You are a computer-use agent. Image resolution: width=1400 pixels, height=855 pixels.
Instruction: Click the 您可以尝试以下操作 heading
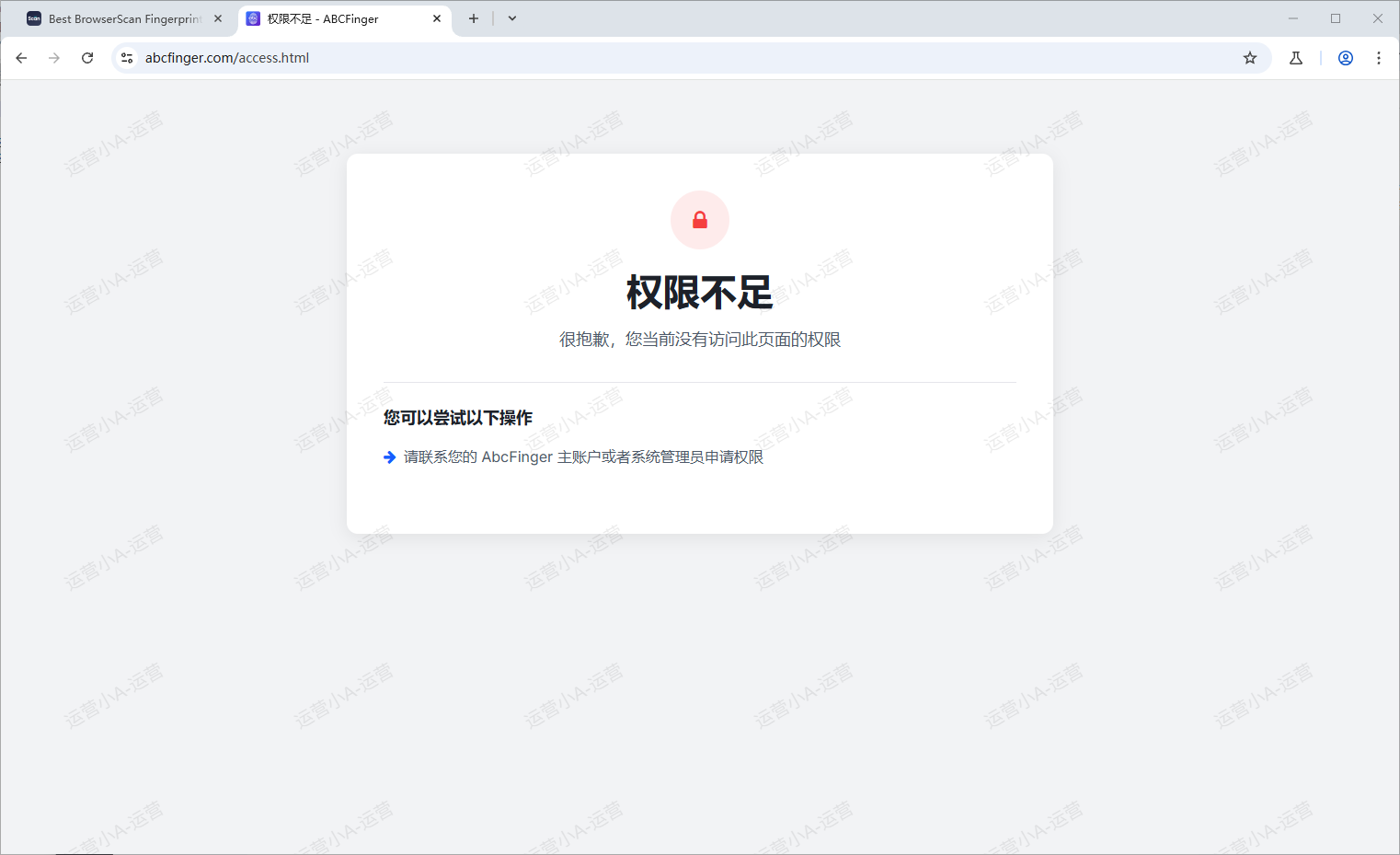[x=456, y=417]
